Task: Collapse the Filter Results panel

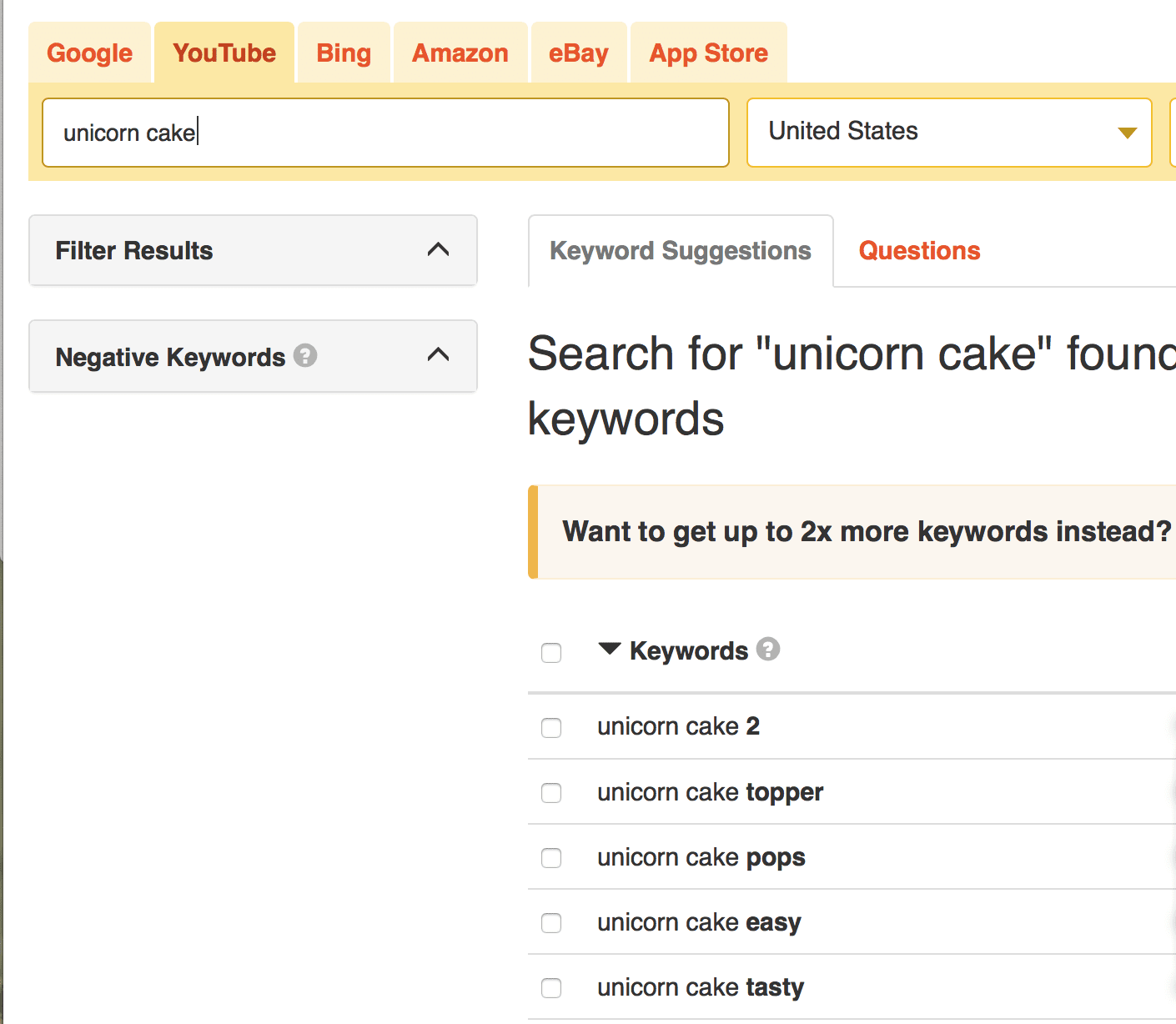Action: [x=253, y=250]
